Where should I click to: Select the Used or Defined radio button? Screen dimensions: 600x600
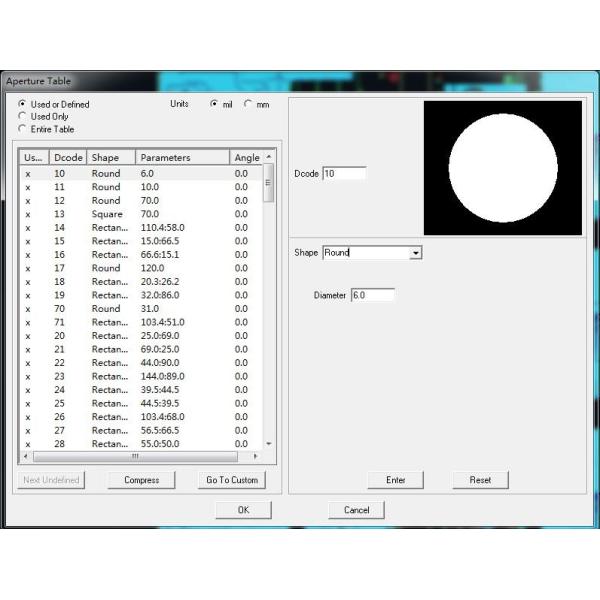[23, 104]
